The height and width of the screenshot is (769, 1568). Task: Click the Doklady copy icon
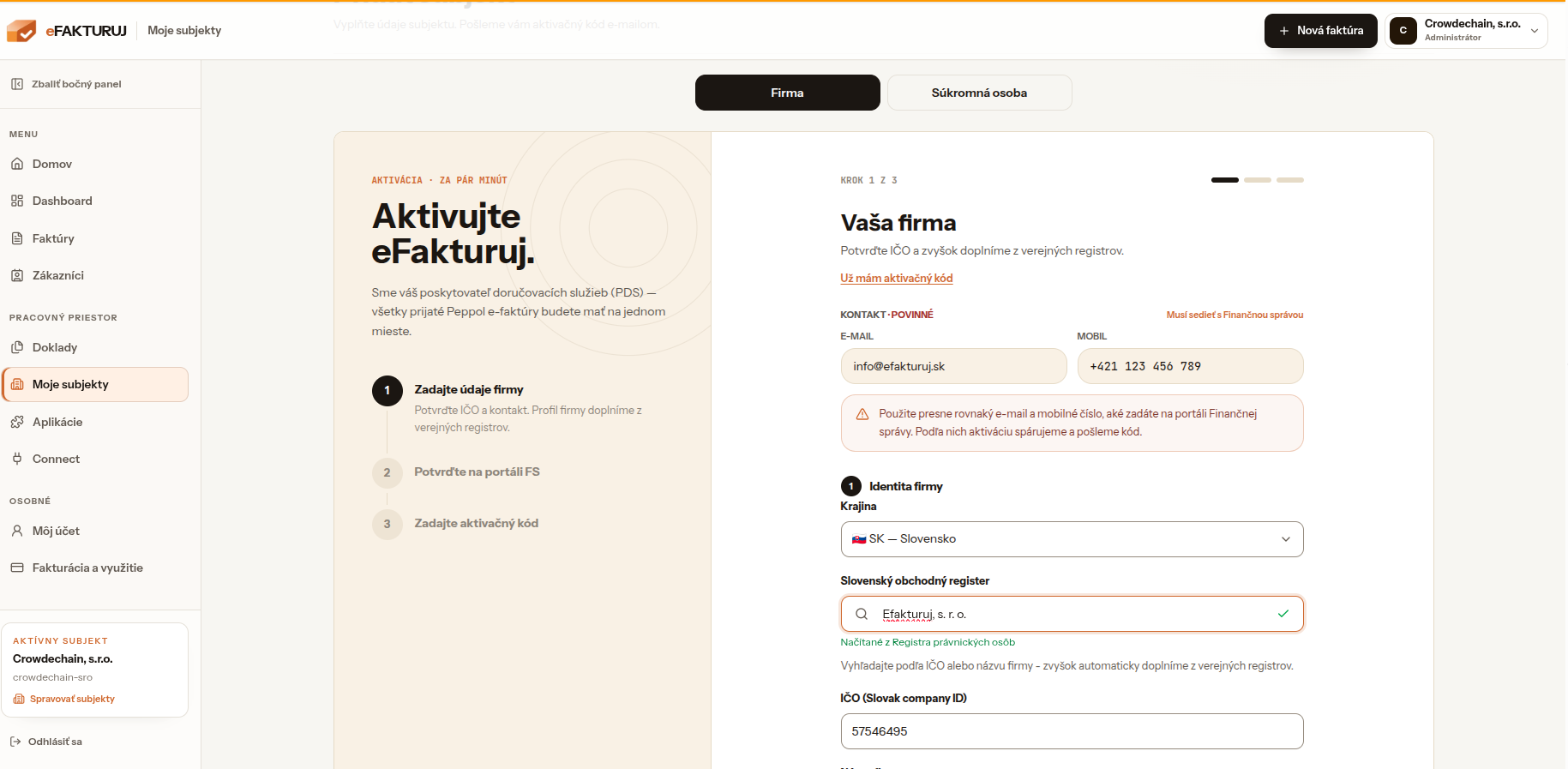tap(17, 347)
